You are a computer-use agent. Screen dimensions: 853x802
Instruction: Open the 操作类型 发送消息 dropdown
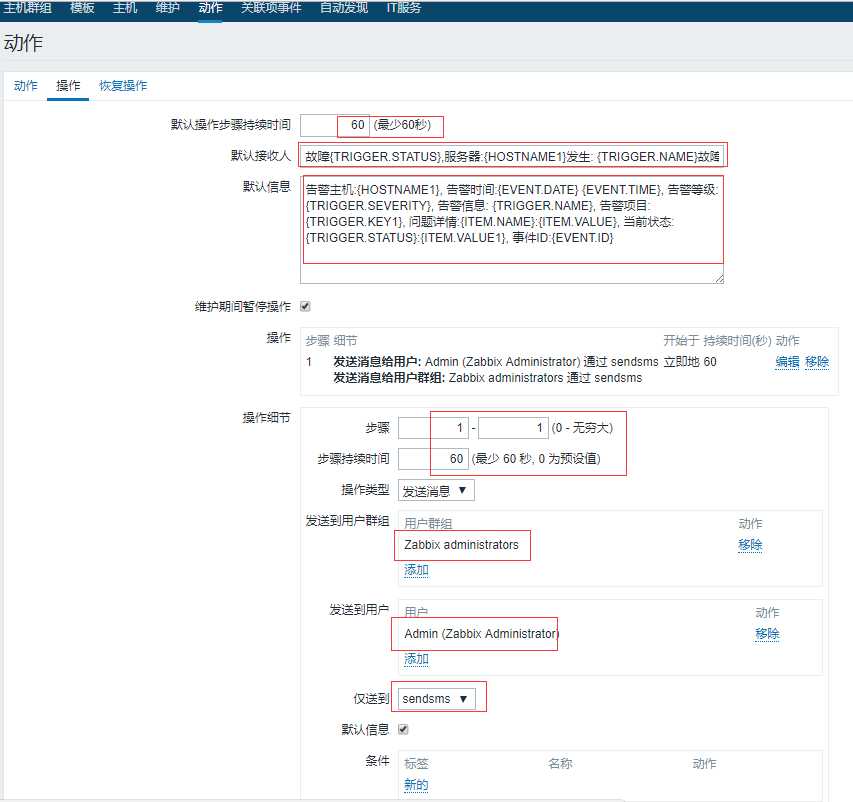pyautogui.click(x=436, y=490)
